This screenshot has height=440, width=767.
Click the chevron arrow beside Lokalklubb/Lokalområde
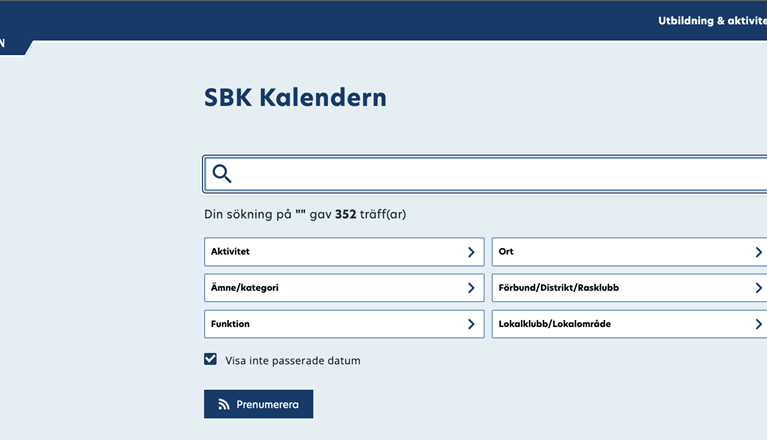758,324
